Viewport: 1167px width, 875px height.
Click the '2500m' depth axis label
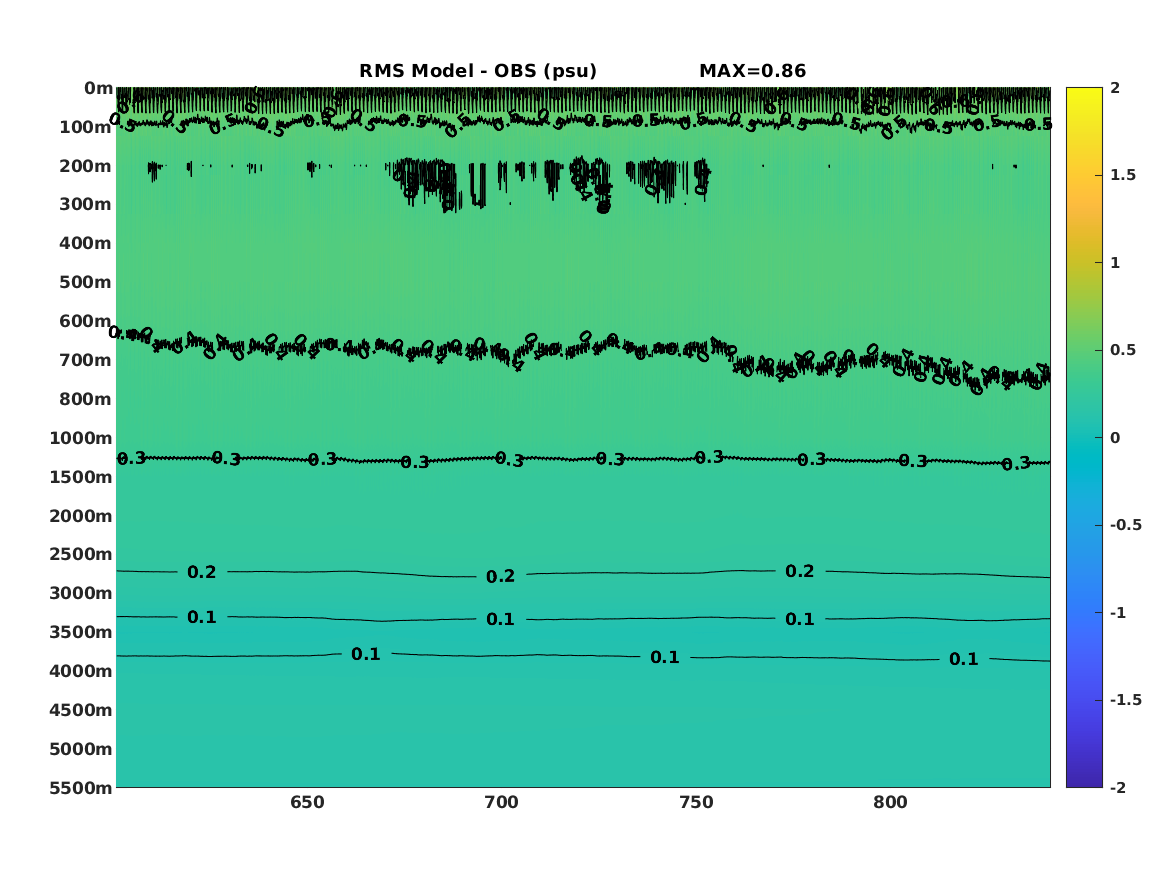81,554
